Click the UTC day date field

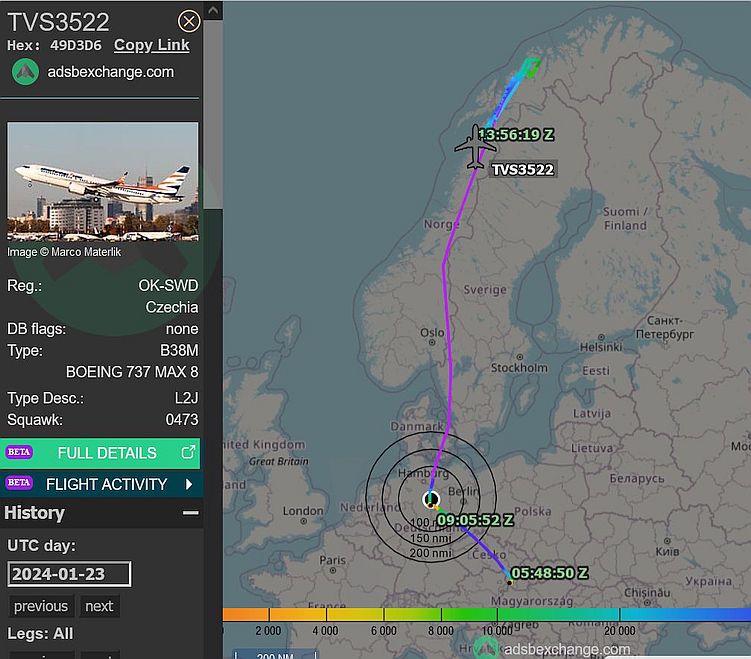tap(69, 574)
